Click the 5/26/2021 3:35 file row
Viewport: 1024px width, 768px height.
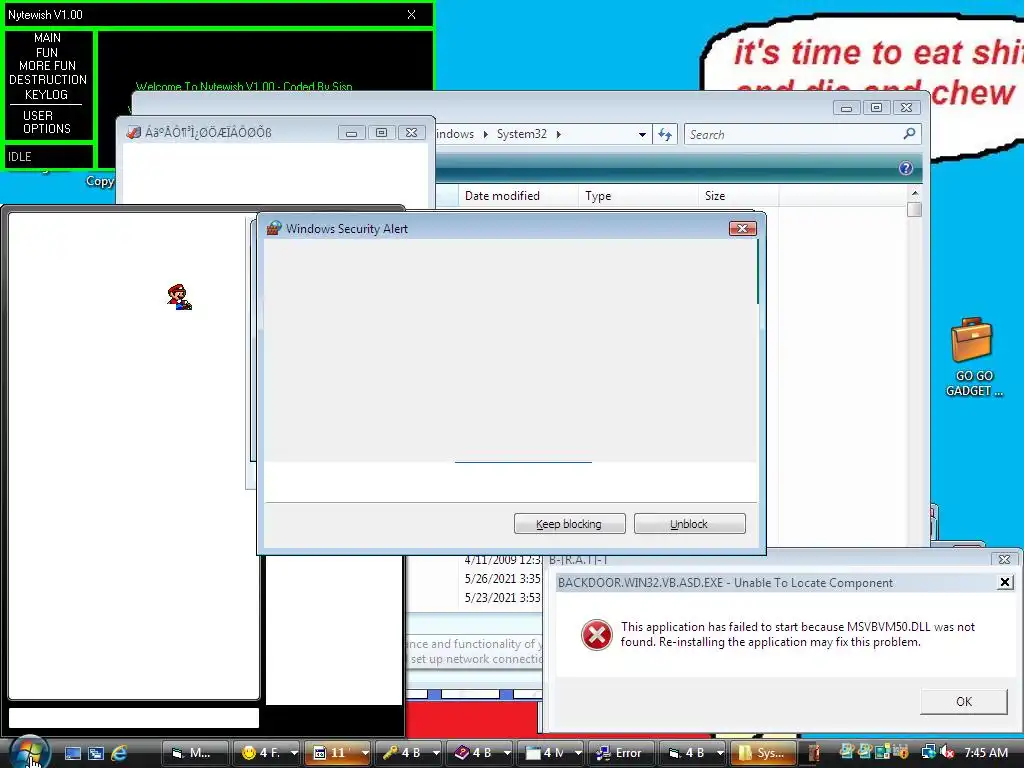coord(503,579)
